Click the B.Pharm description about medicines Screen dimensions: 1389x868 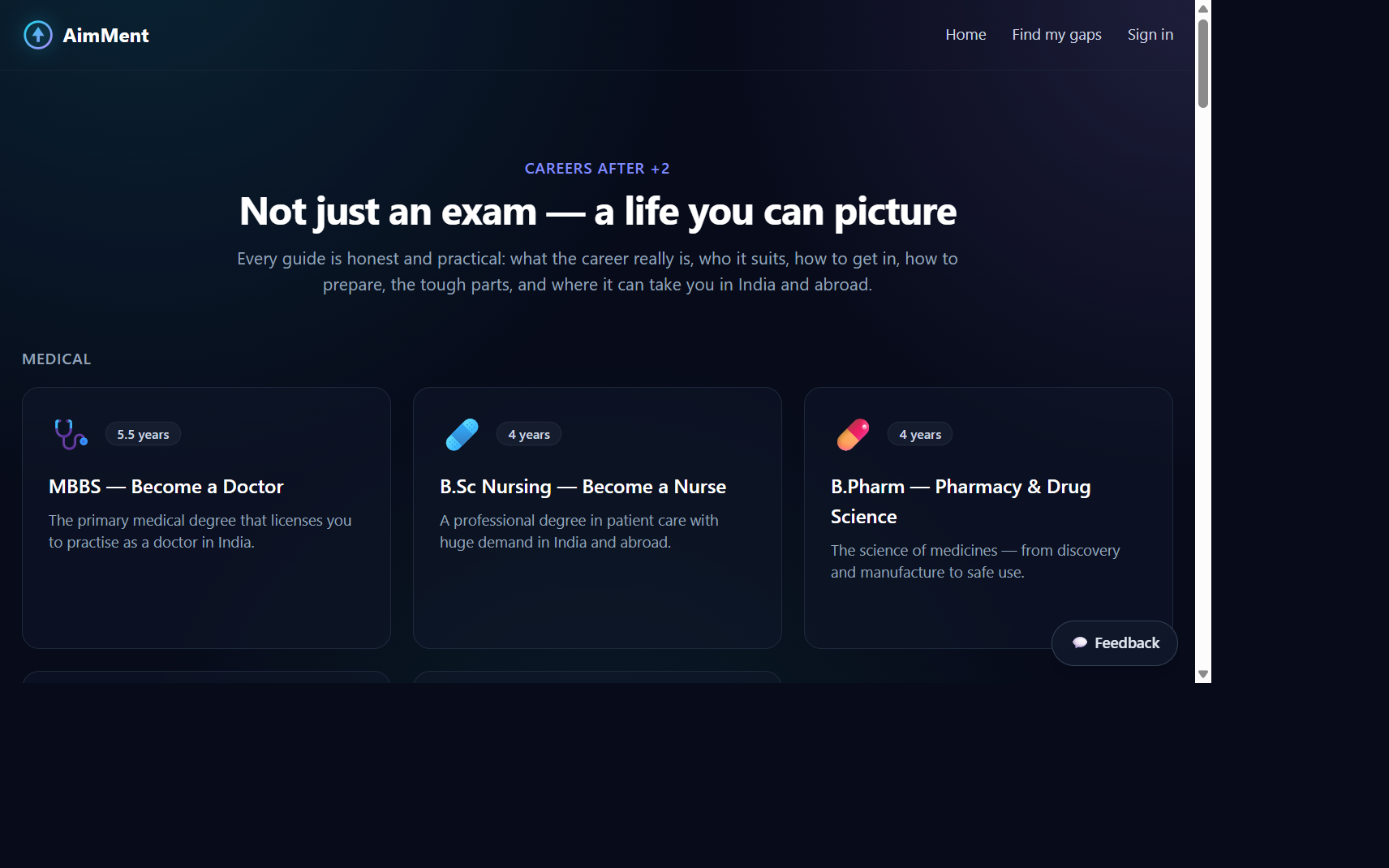point(975,561)
